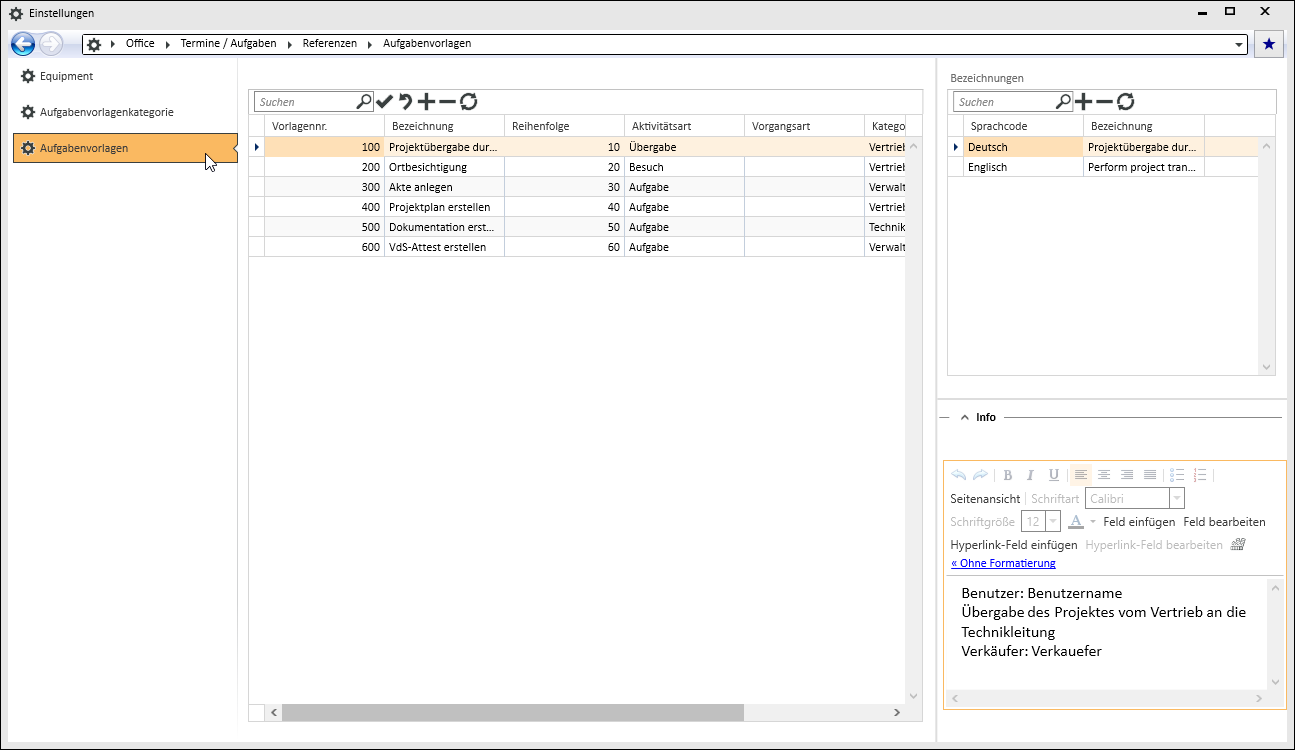
Task: Center text in Info editor
Action: coord(1104,475)
